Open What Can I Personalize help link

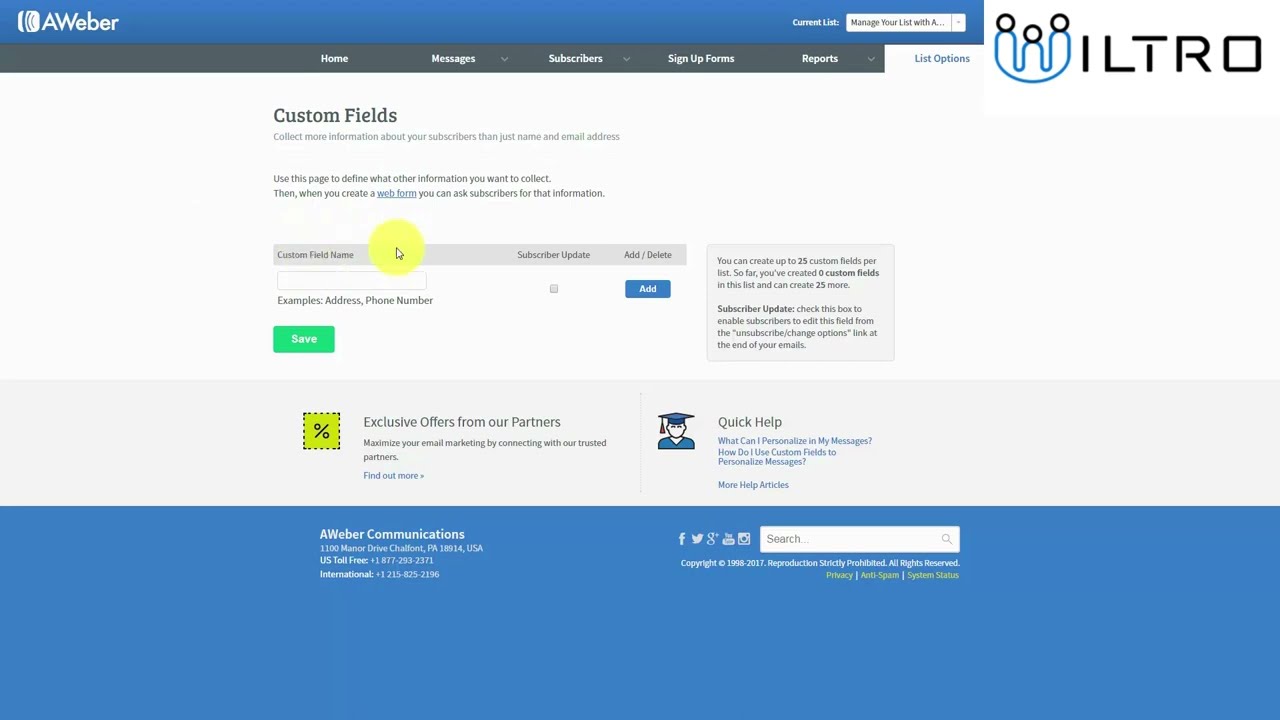coord(794,441)
